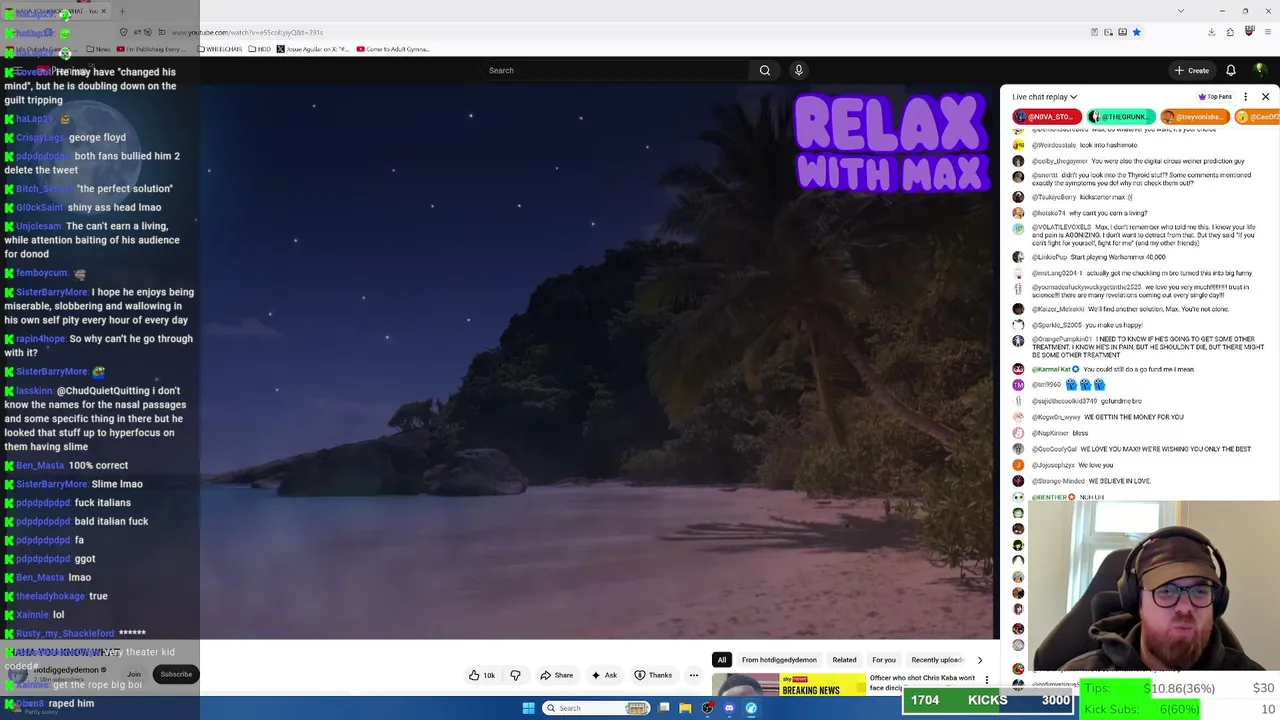
Task: Open Discord from the taskbar
Action: point(729,708)
